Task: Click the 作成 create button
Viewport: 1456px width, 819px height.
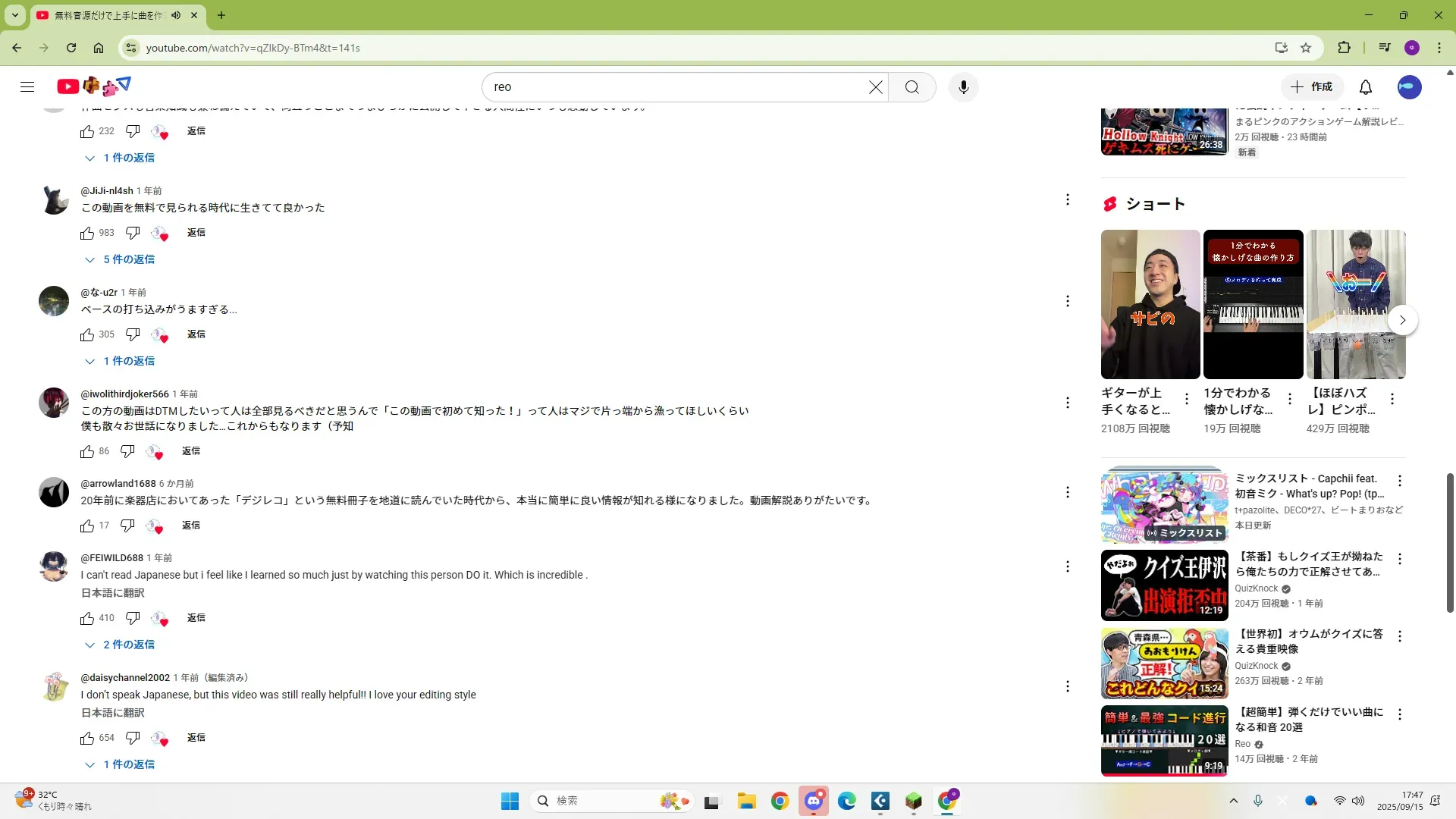Action: click(x=1312, y=87)
